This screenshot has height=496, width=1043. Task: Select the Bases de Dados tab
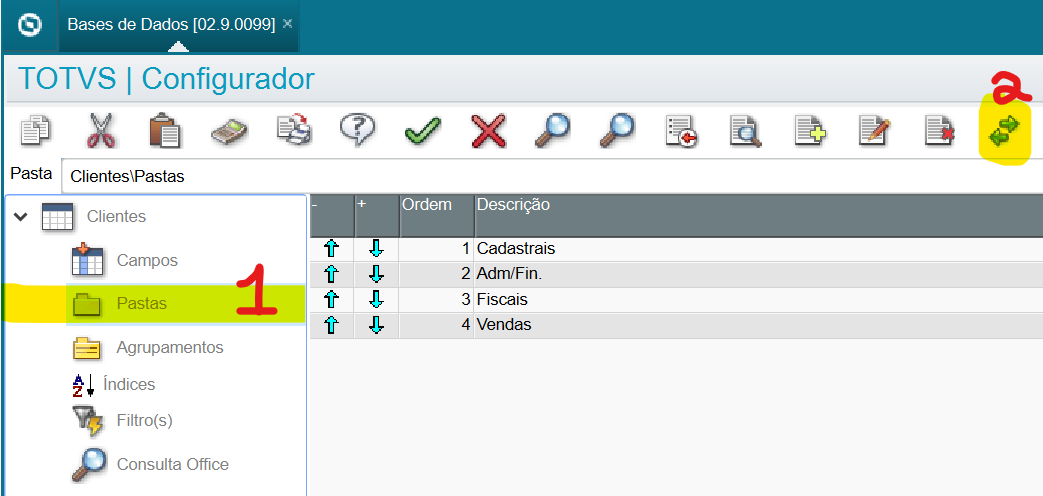(172, 25)
